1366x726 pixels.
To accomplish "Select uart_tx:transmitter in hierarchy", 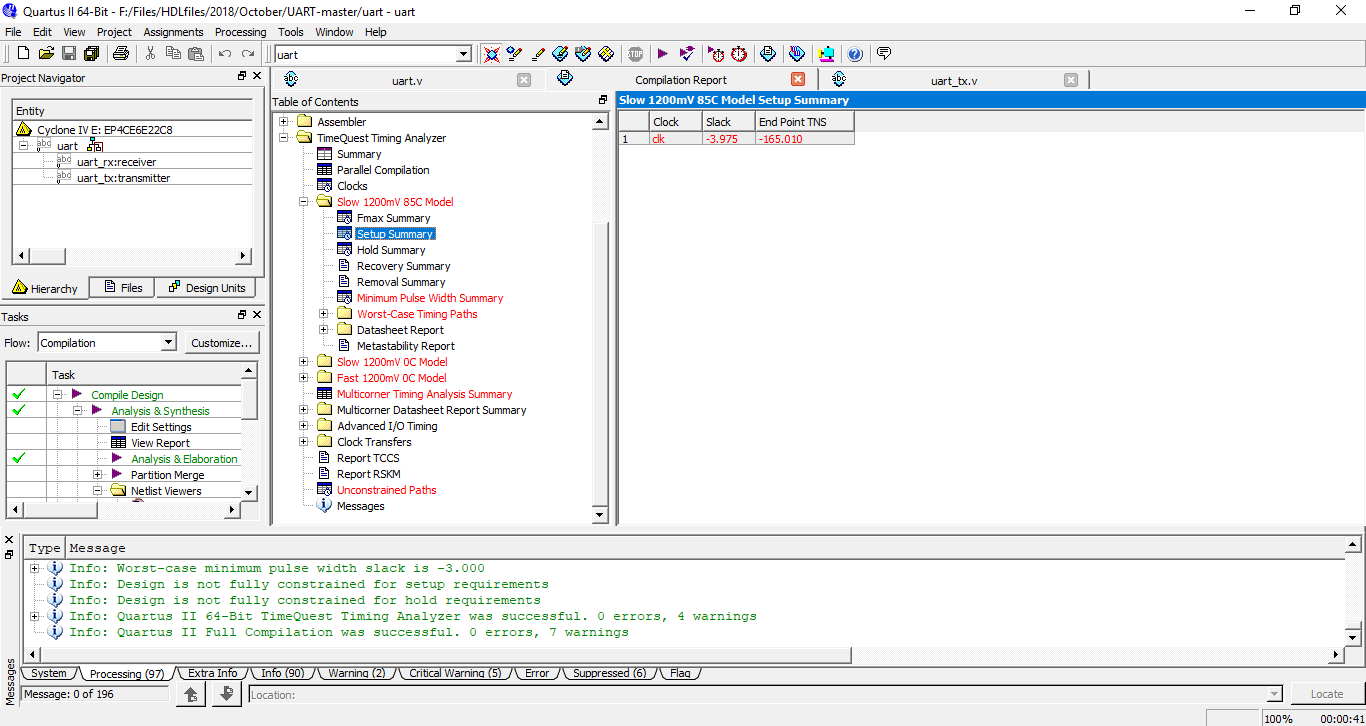I will tap(123, 178).
